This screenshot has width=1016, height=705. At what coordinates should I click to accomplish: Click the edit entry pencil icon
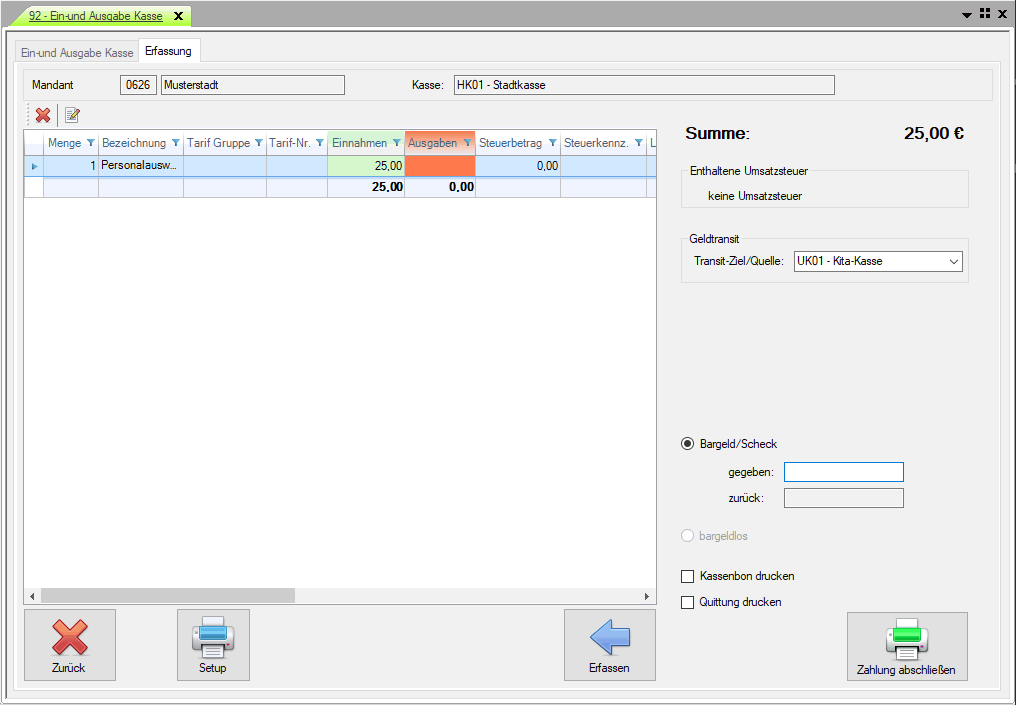72,115
